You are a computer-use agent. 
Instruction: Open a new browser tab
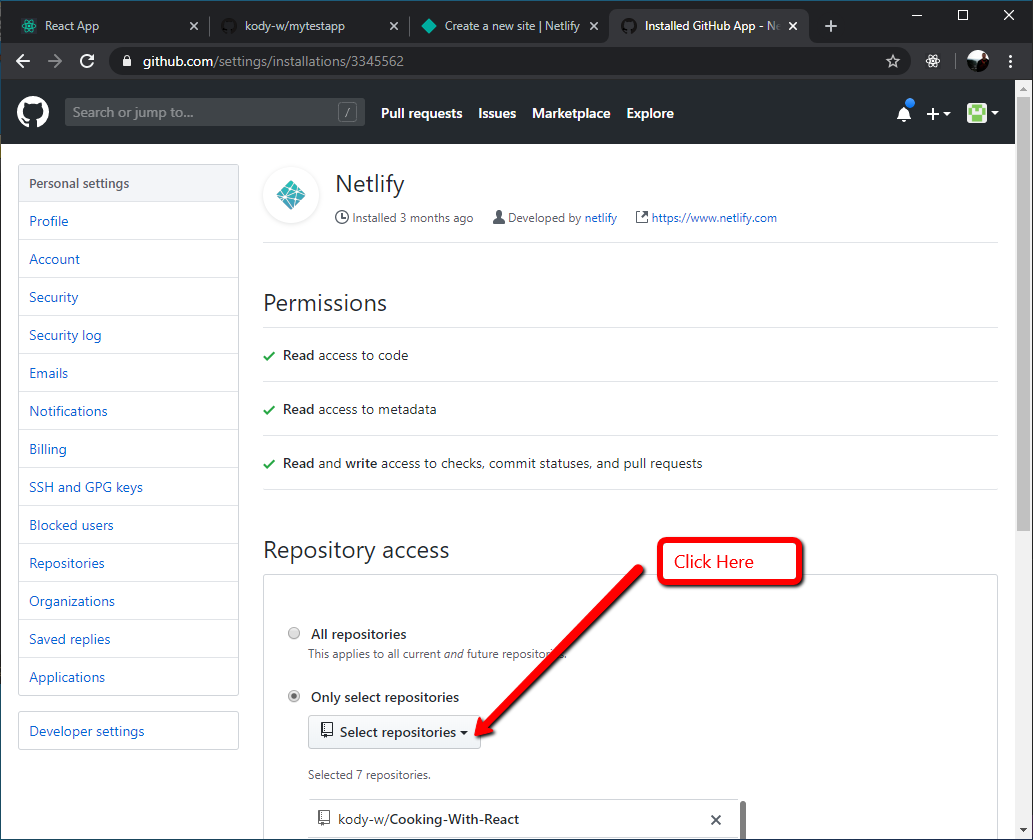831,26
